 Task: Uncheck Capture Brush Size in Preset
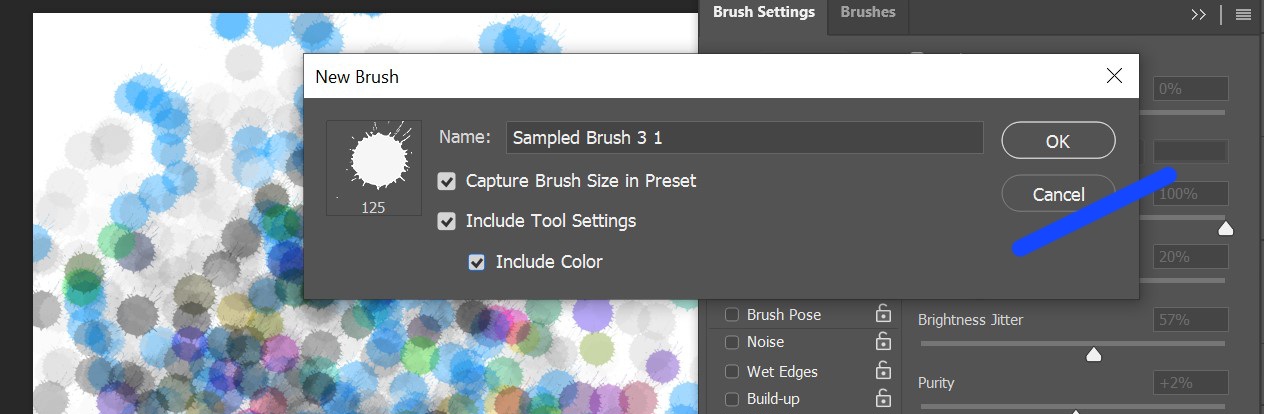[x=447, y=181]
